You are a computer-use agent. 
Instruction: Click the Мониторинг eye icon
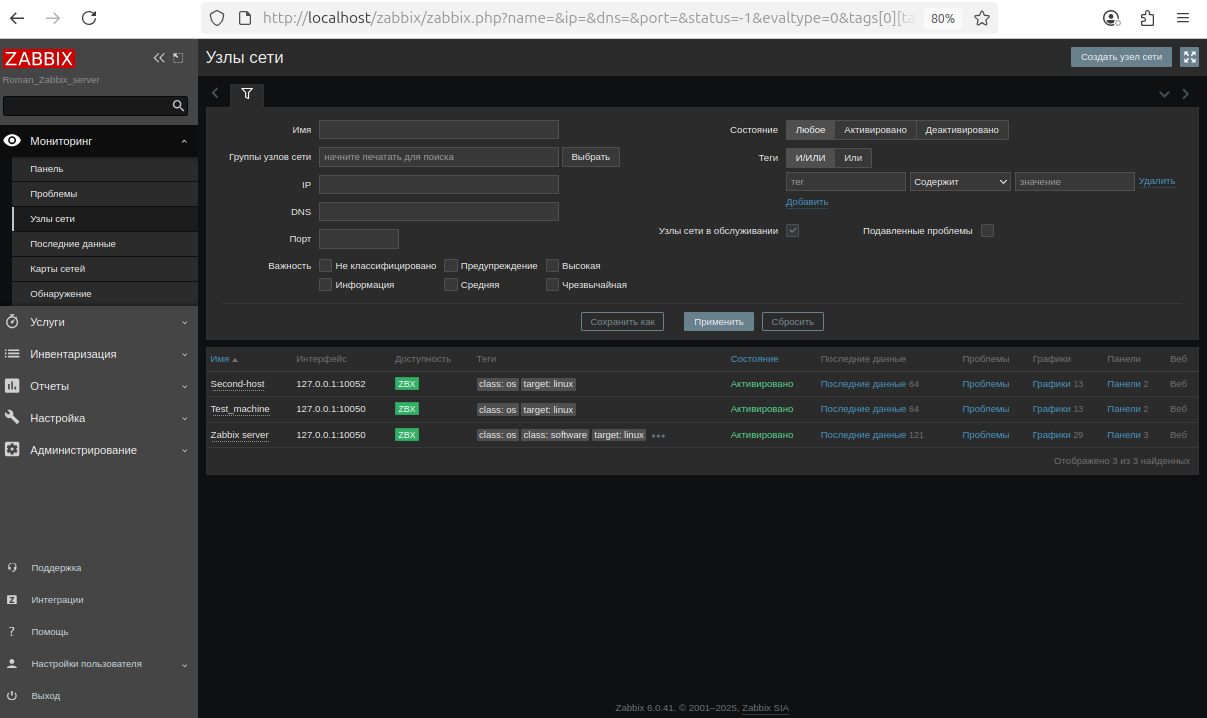12,141
